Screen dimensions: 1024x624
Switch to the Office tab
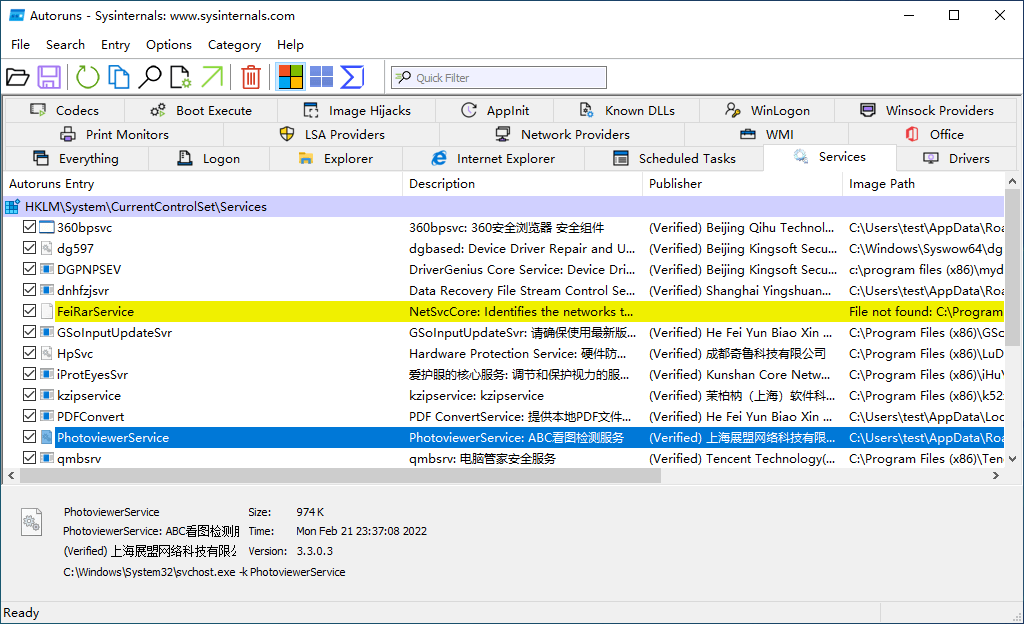coord(934,134)
